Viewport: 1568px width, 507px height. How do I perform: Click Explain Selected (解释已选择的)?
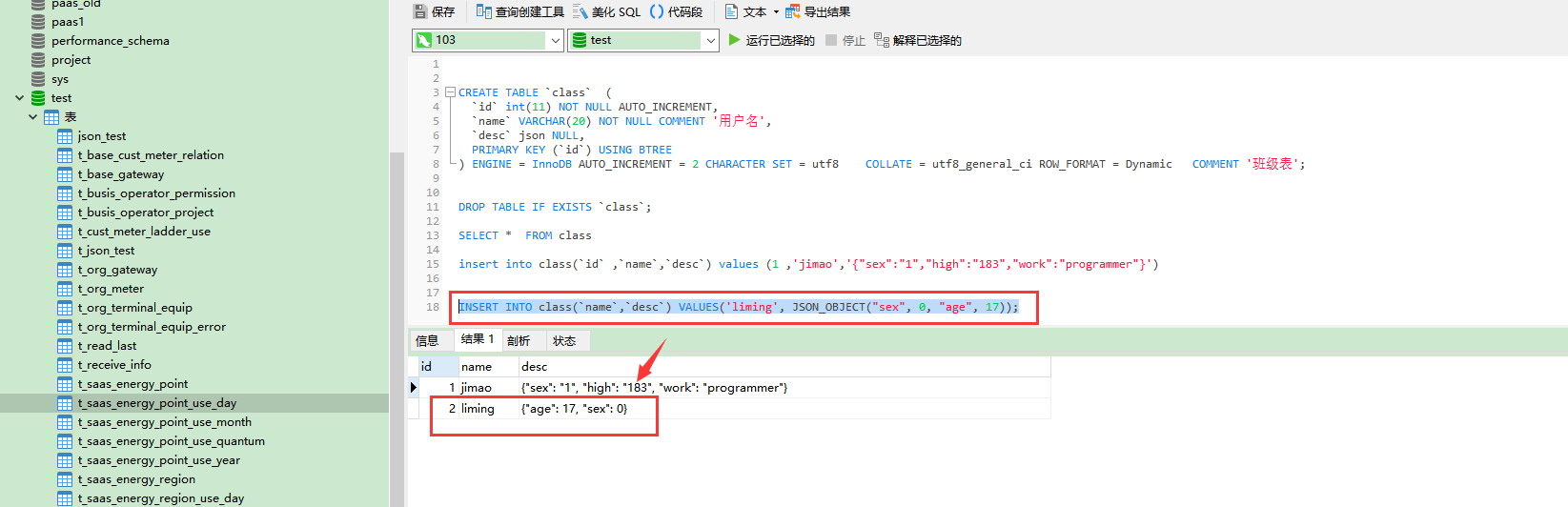[x=917, y=40]
